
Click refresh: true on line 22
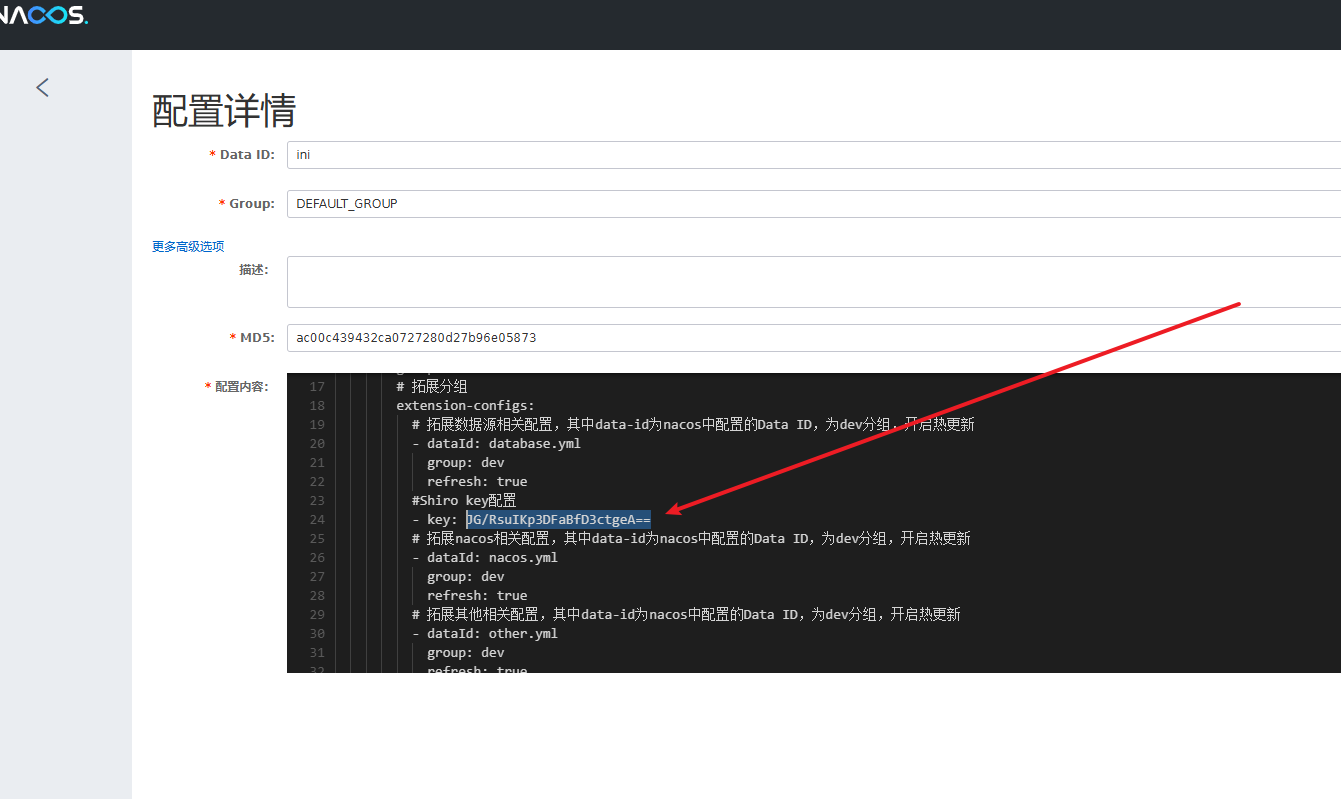tap(477, 482)
